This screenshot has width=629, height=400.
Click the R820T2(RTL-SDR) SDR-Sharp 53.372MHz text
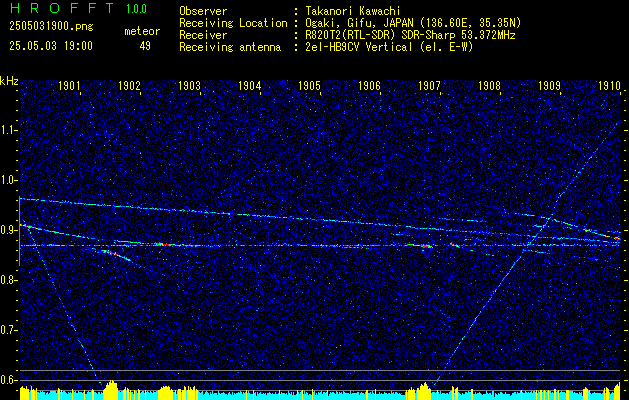pyautogui.click(x=410, y=35)
